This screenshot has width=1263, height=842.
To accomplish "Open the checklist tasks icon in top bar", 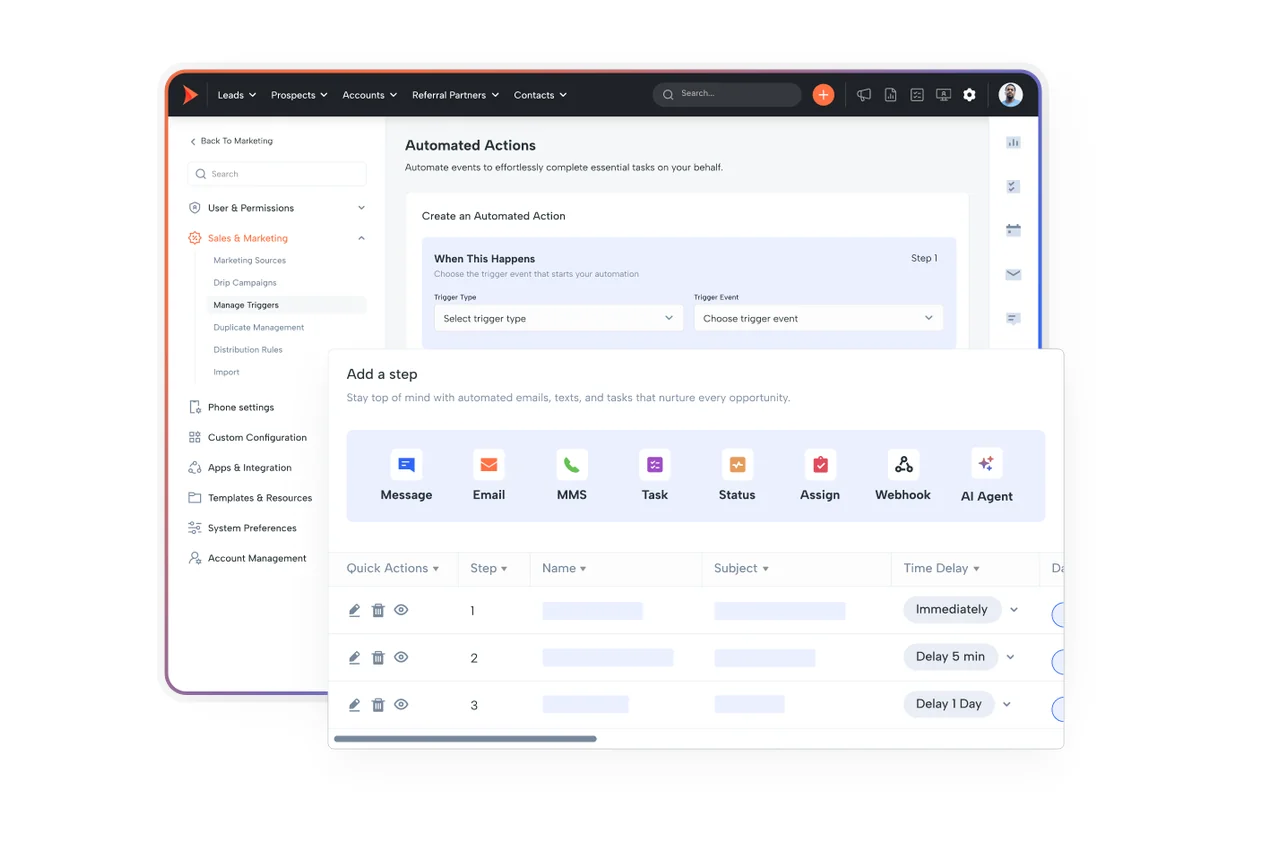I will point(917,95).
